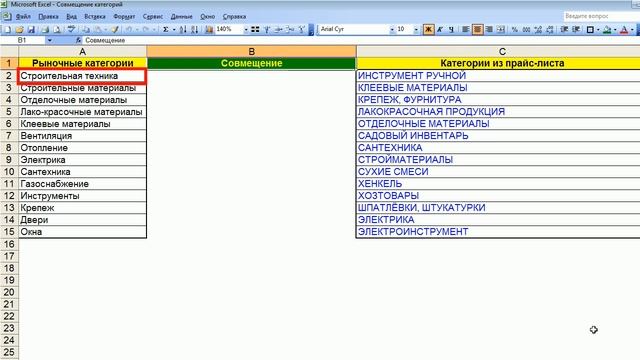Click the Введите вопрос help box

(601, 16)
